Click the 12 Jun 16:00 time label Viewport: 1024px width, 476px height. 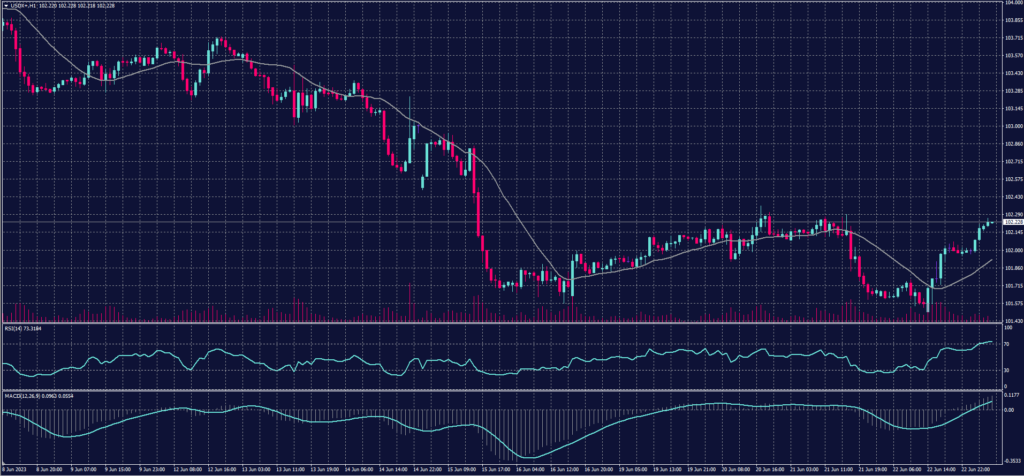point(225,467)
